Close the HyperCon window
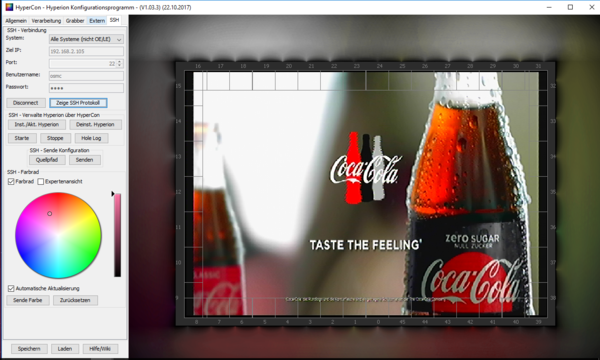Screen dimensions: 600x360 tap(591, 7)
